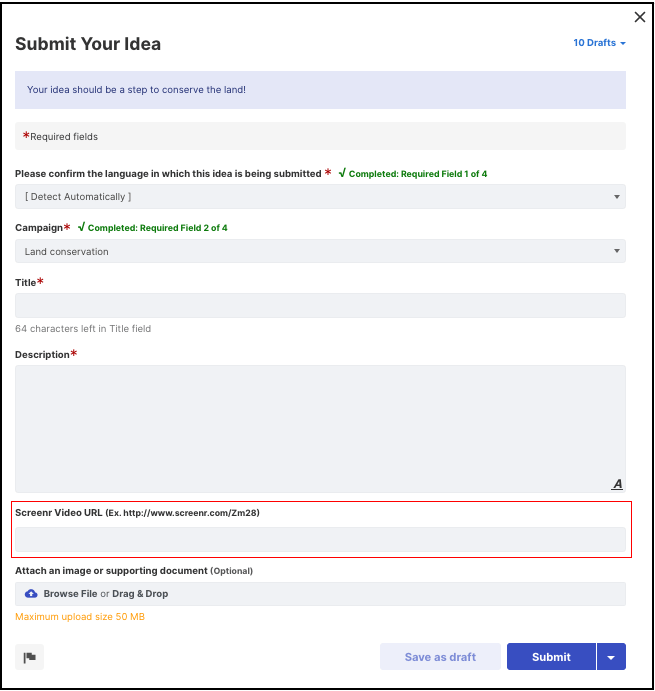The image size is (655, 691).
Task: Toggle the rich text formatting icon
Action: point(617,484)
